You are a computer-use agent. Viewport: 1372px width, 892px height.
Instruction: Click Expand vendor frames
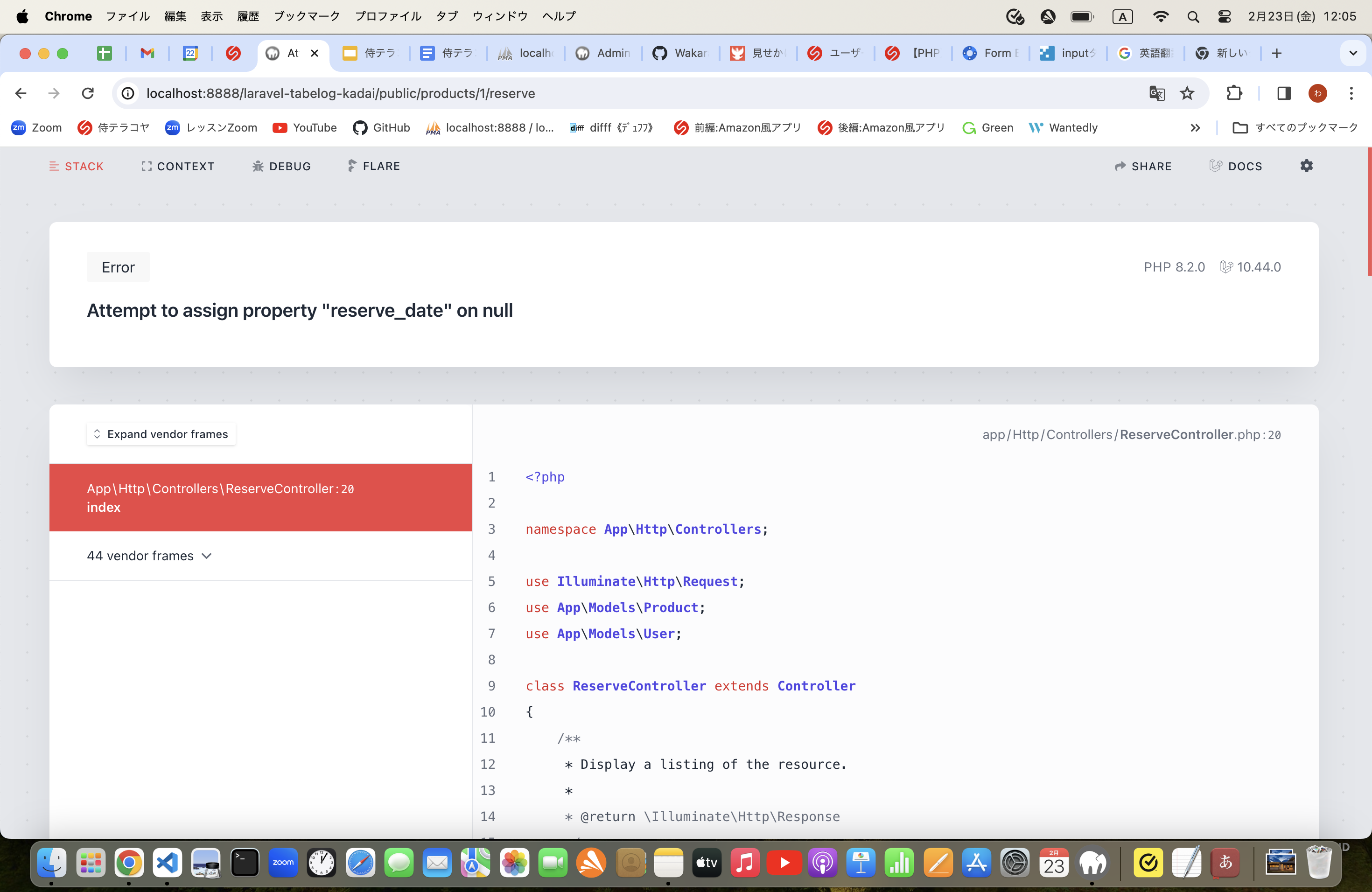click(x=161, y=434)
